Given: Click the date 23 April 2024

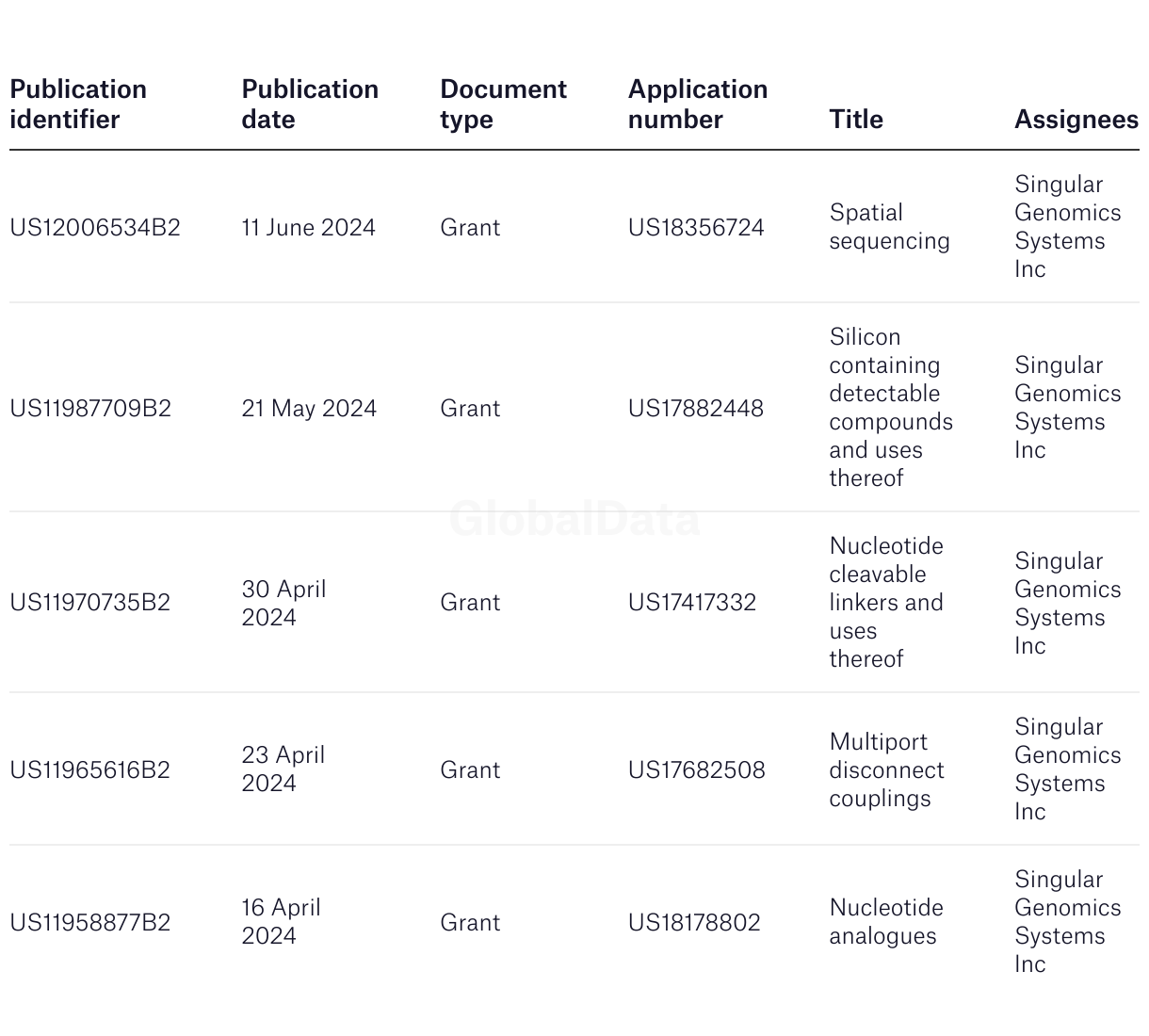Looking at the screenshot, I should tap(283, 769).
